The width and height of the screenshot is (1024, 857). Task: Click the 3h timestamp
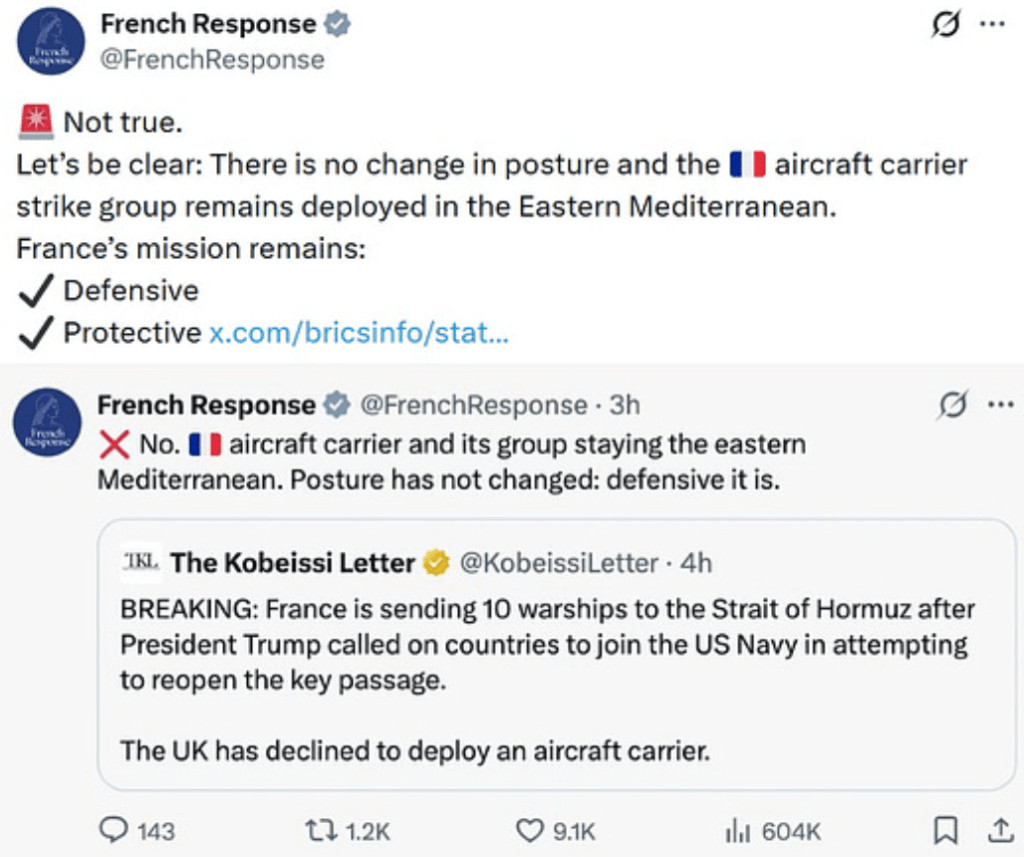[624, 405]
